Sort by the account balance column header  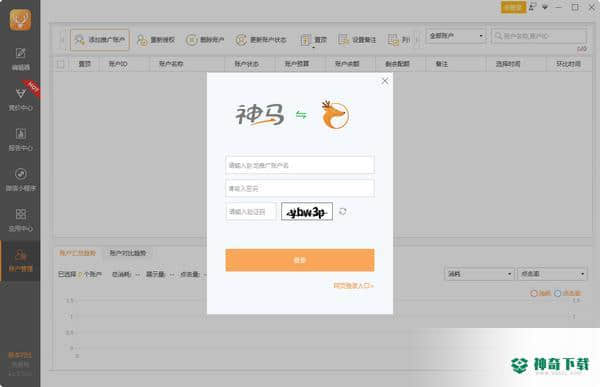[x=347, y=64]
